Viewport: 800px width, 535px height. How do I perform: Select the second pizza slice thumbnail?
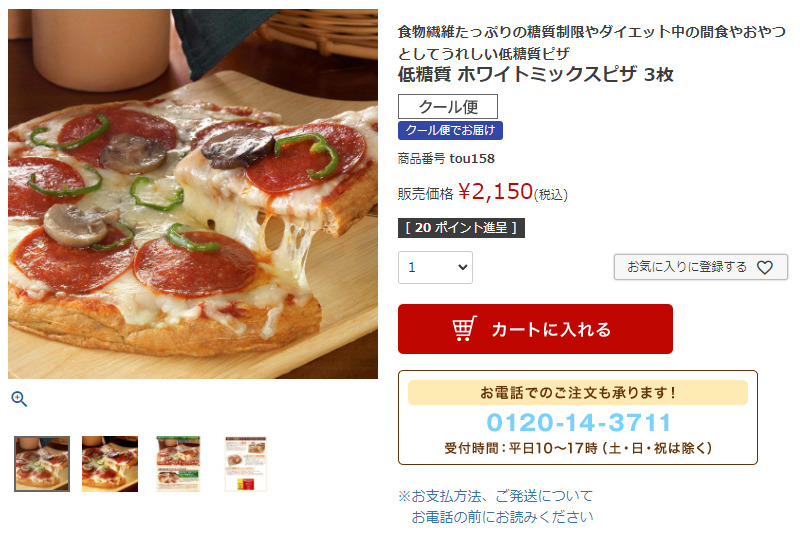(110, 464)
